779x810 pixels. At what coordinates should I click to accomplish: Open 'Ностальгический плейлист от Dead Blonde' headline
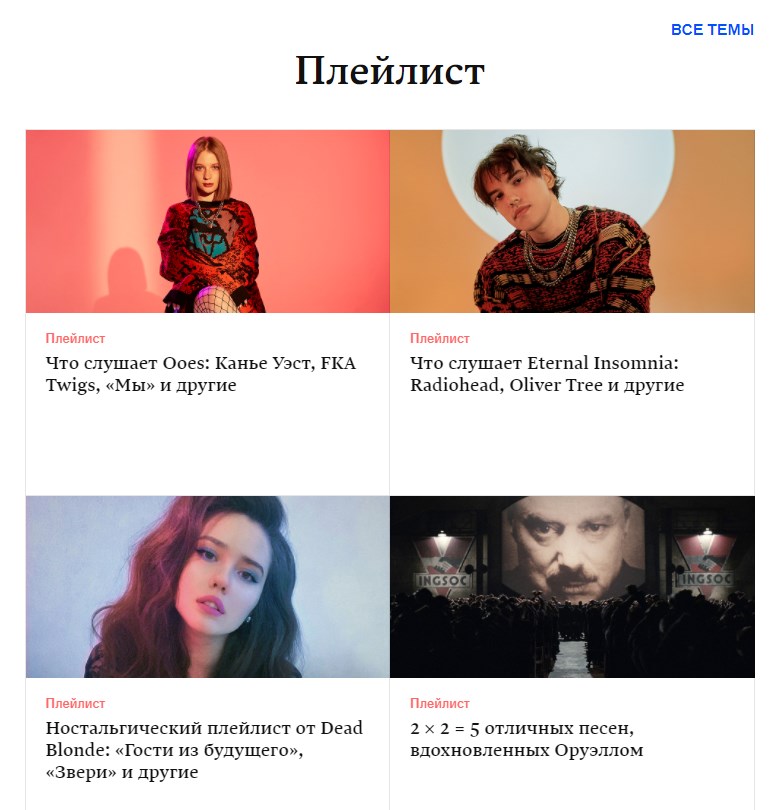[x=204, y=750]
